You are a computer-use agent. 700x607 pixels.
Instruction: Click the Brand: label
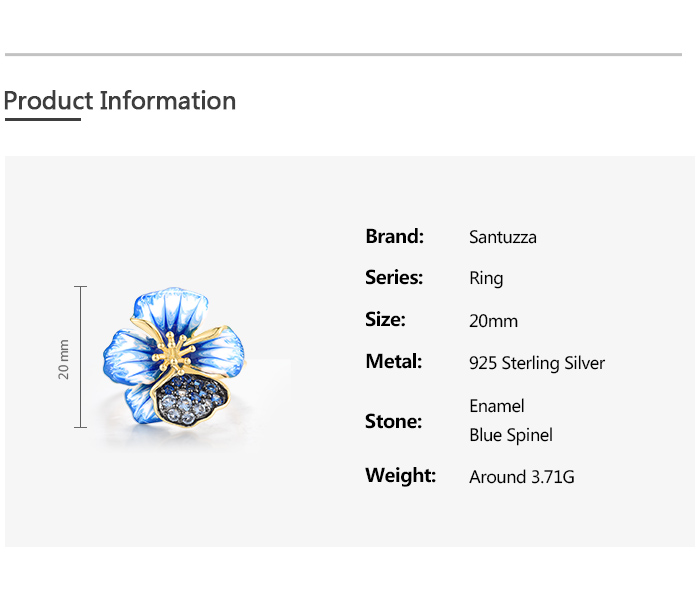tap(394, 236)
